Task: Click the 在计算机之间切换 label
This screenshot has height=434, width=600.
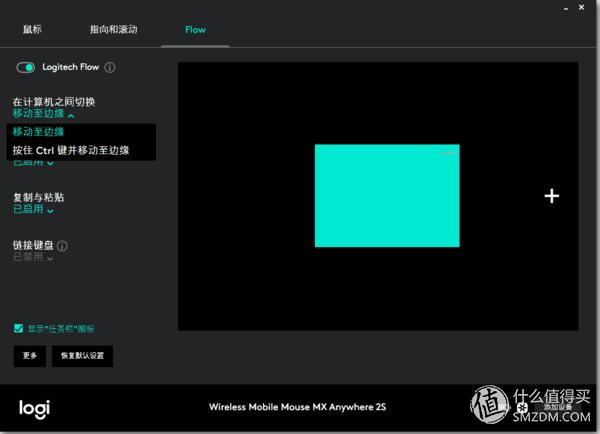Action: (54, 102)
